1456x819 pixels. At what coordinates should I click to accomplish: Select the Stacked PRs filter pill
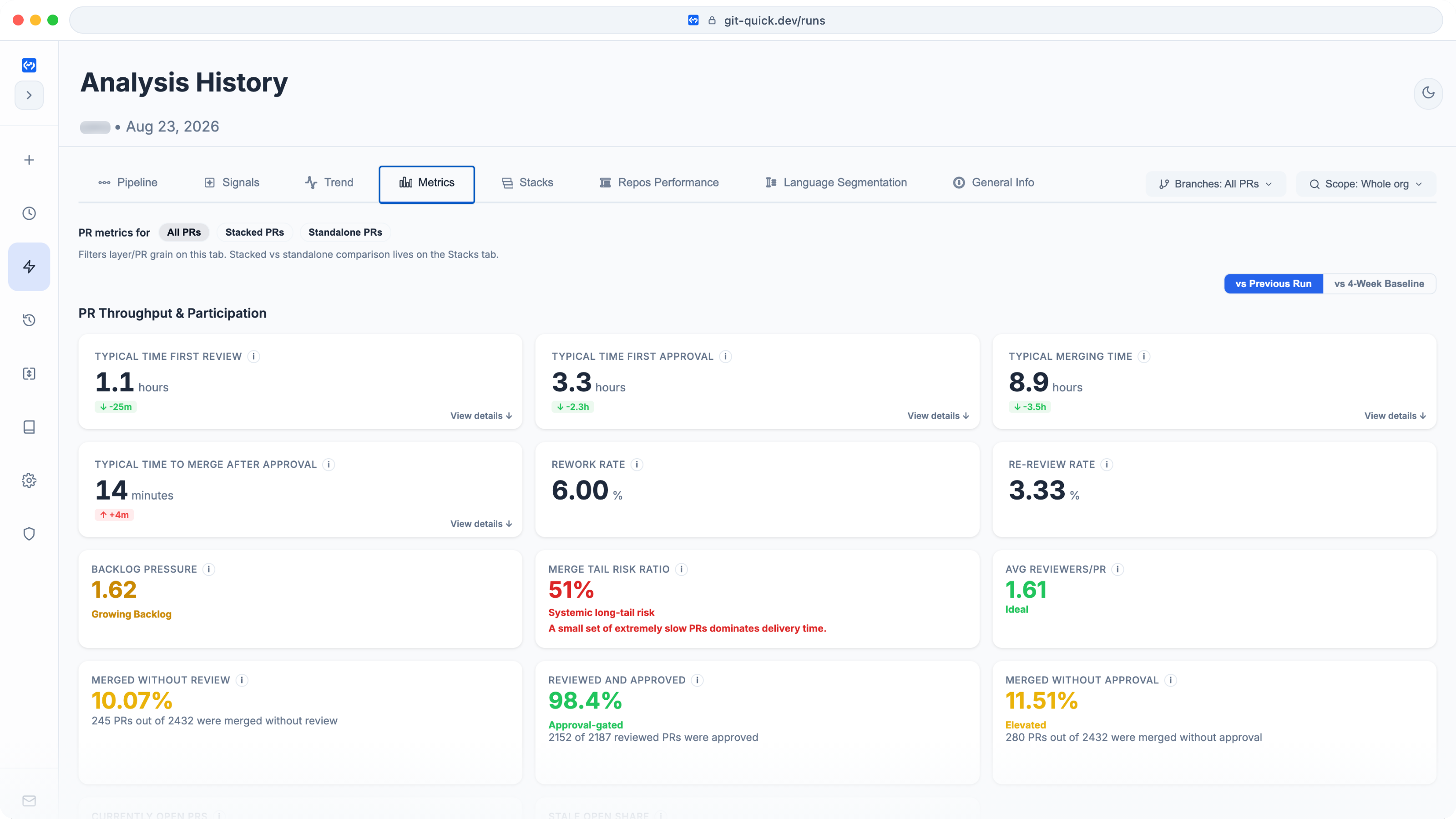(x=254, y=233)
